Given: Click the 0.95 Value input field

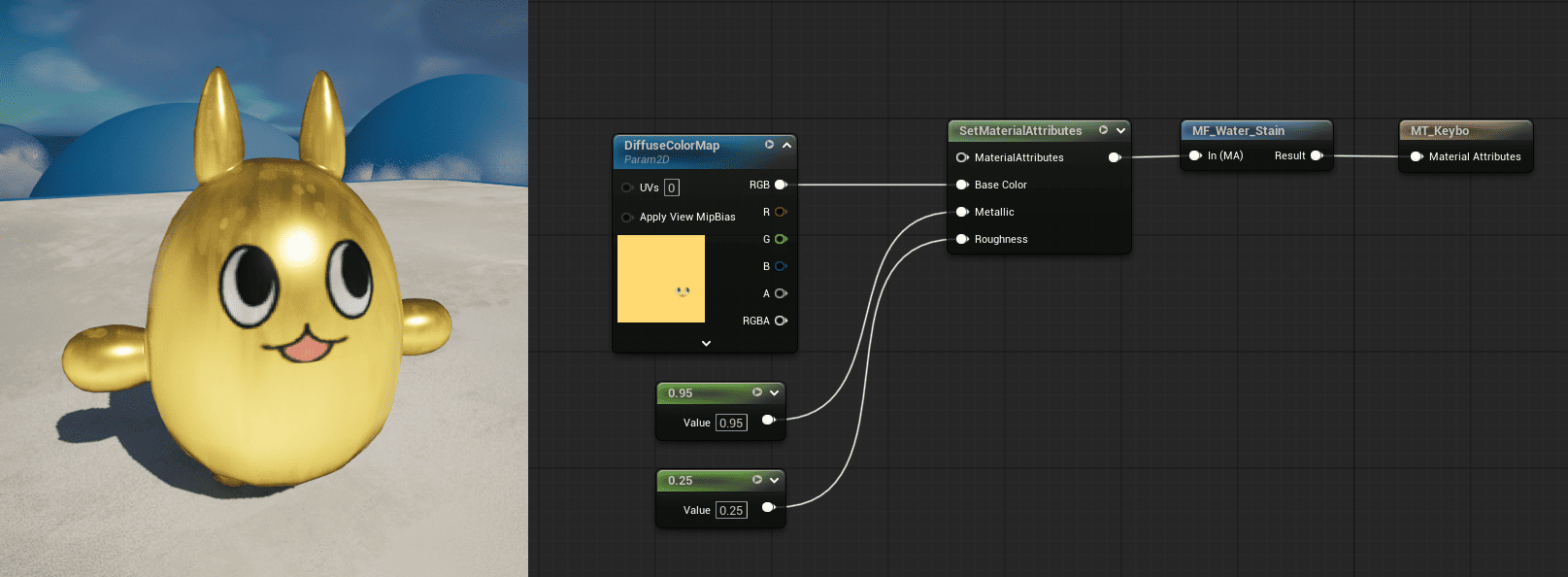Looking at the screenshot, I should tap(731, 423).
